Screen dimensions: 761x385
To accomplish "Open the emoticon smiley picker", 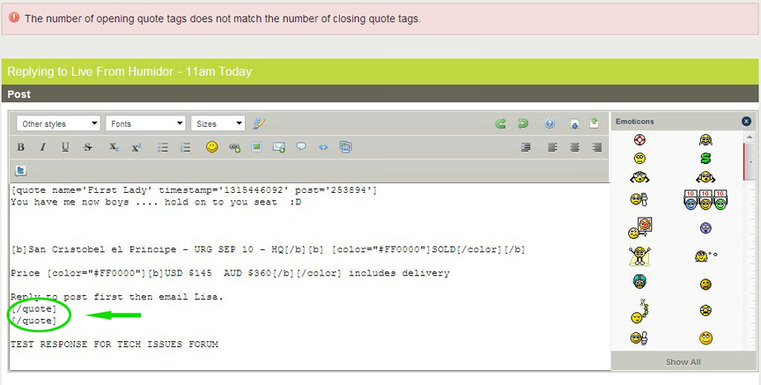I will (x=212, y=147).
